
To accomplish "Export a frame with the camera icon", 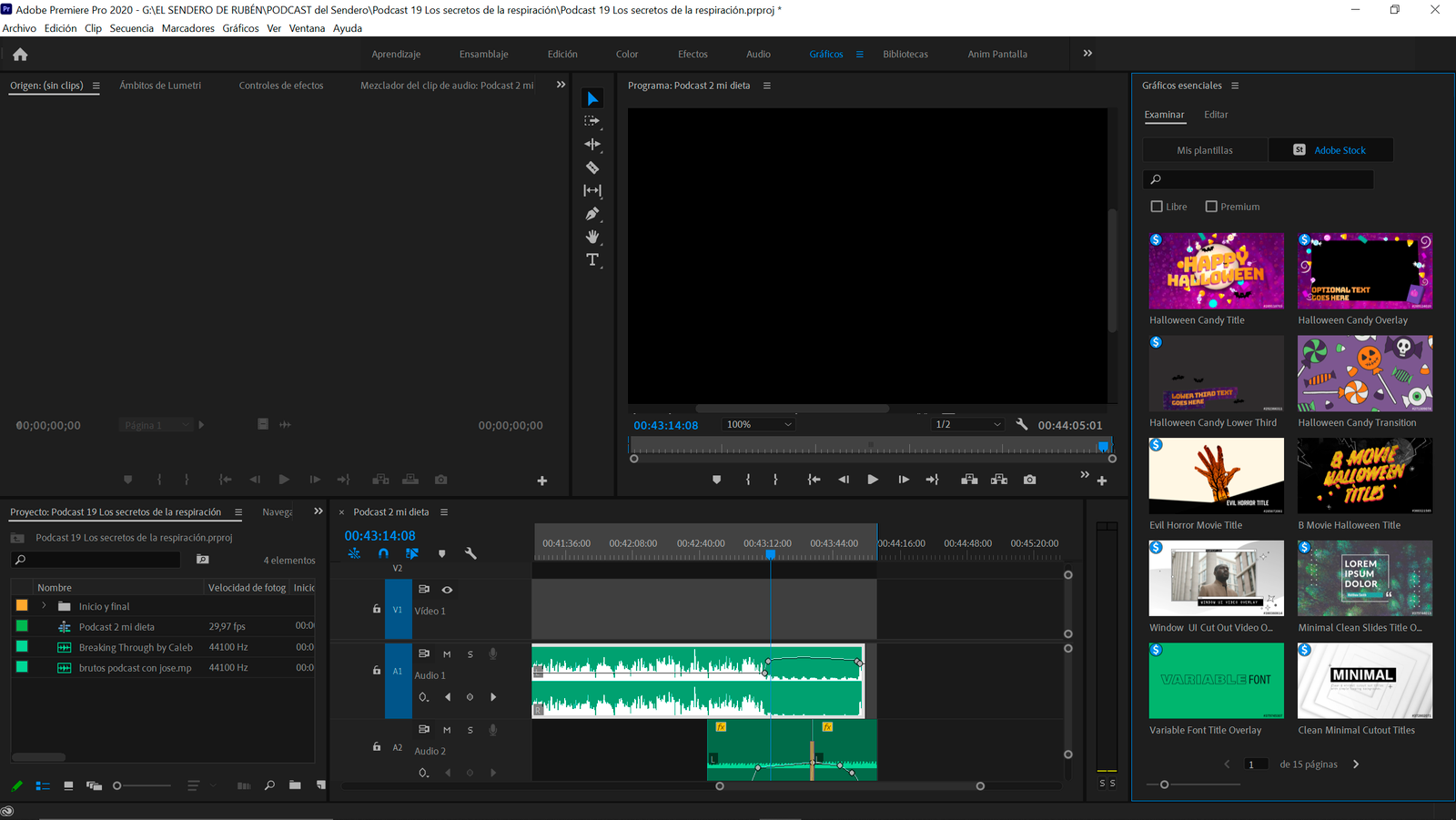I will coord(1029,479).
